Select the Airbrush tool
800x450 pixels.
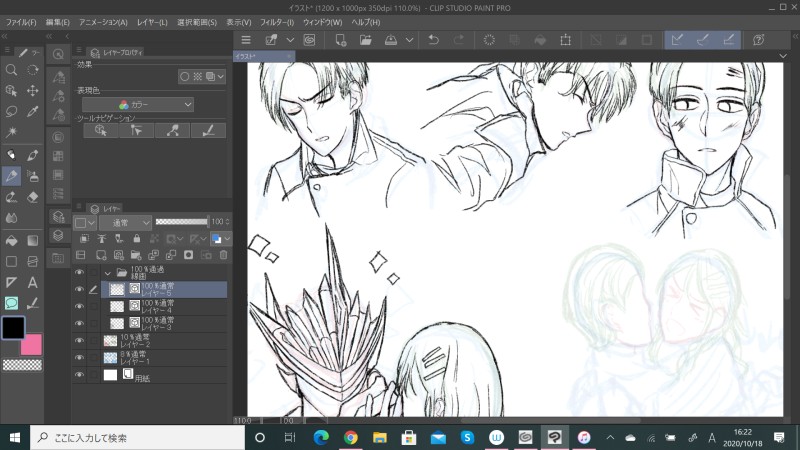pyautogui.click(x=33, y=176)
